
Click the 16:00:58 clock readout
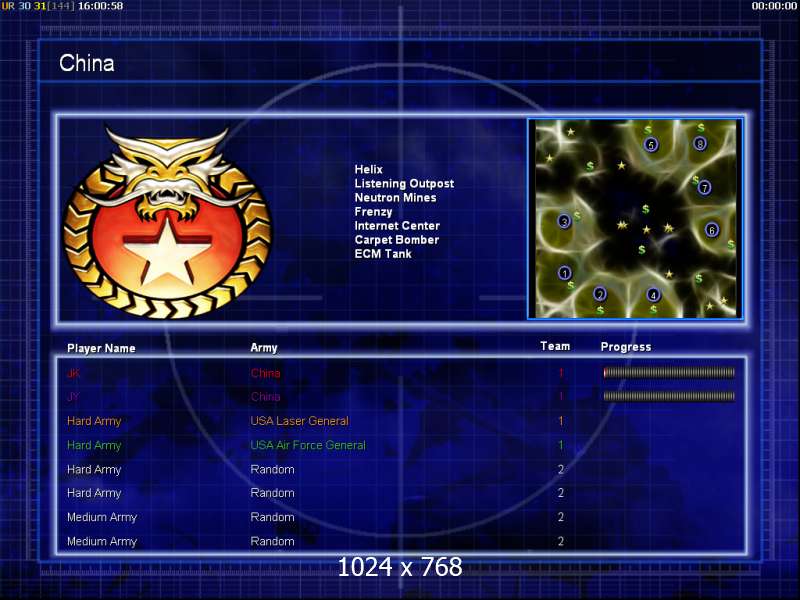[x=101, y=6]
